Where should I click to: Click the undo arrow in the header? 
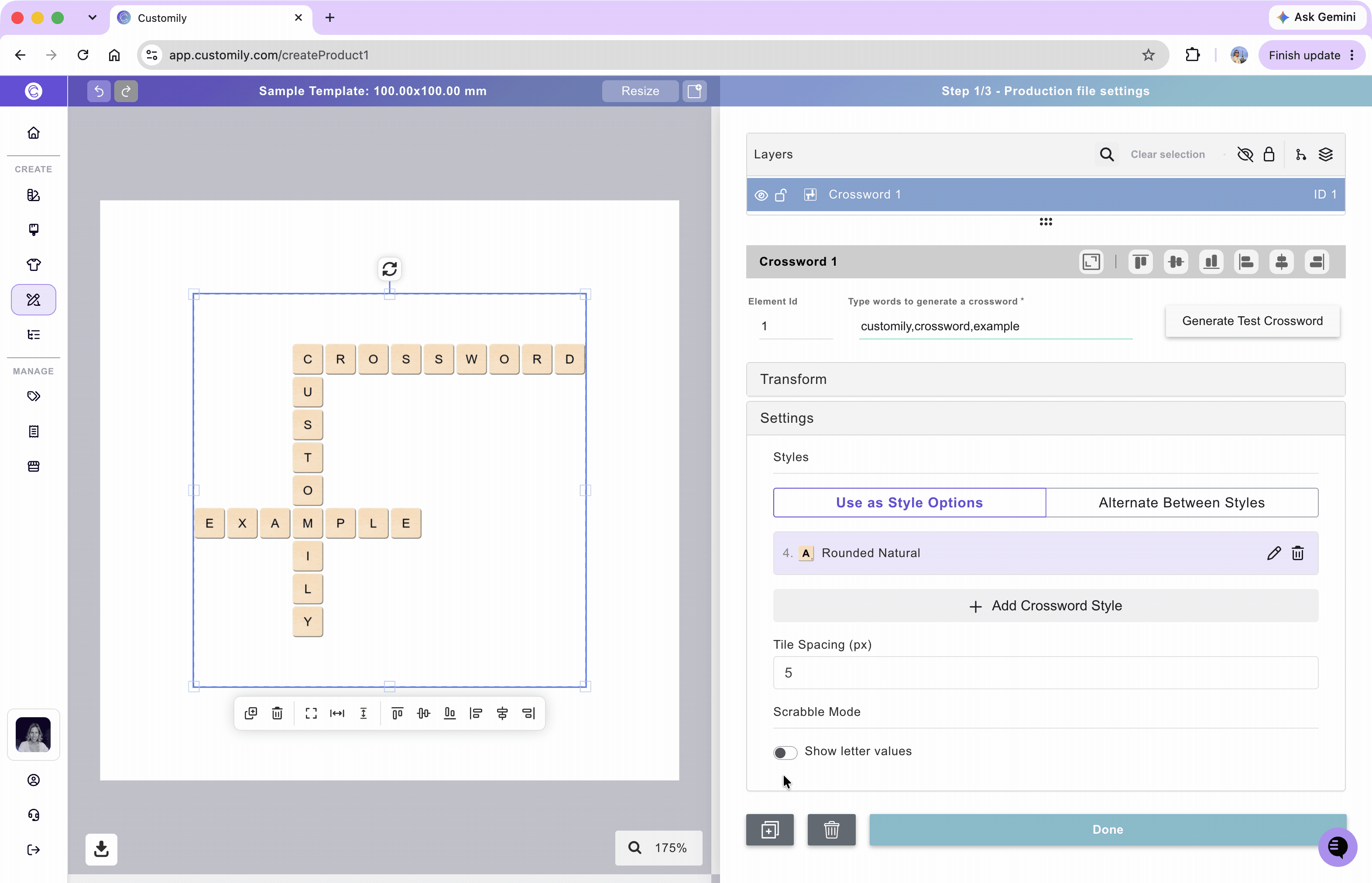(99, 91)
